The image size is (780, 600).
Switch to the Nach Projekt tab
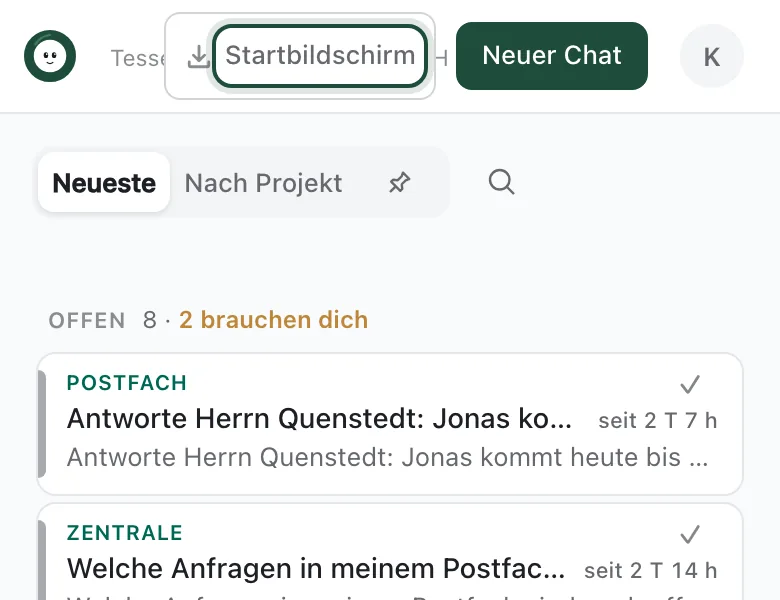pyautogui.click(x=263, y=183)
